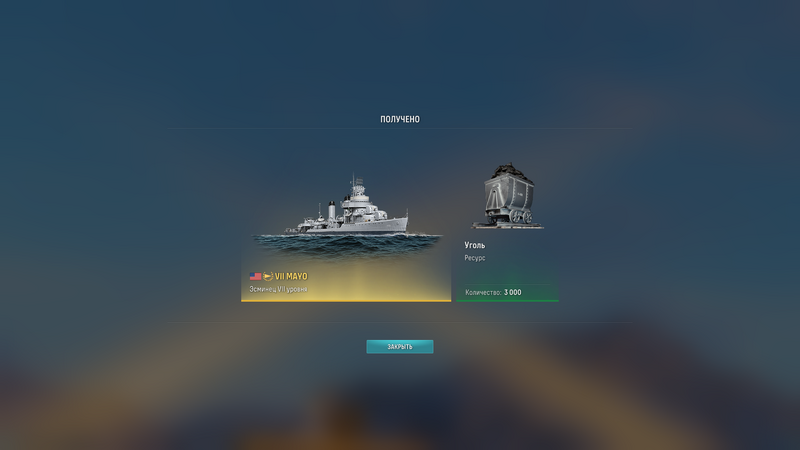Click the Количество label text
The image size is (800, 450).
coord(483,292)
